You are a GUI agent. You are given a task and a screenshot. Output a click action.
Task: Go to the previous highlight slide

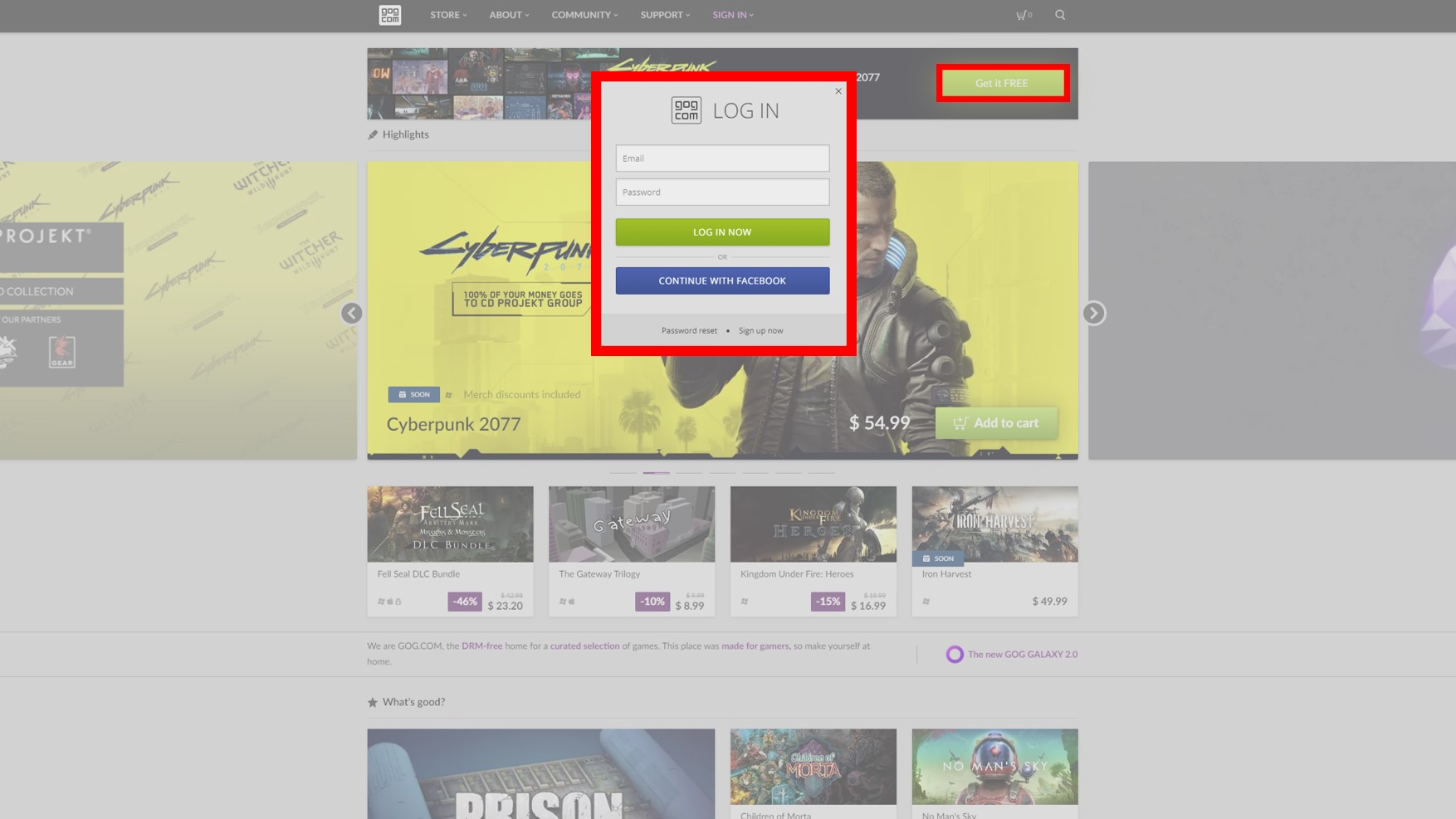(352, 313)
